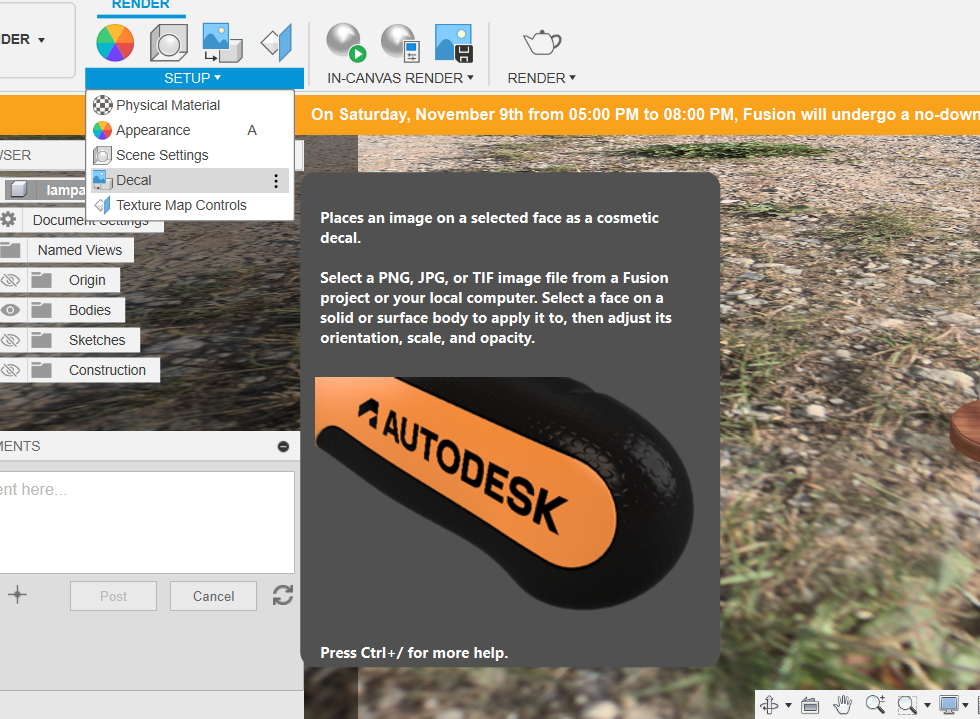
Task: Click the Physical Material checkered sphere icon
Action: (102, 105)
